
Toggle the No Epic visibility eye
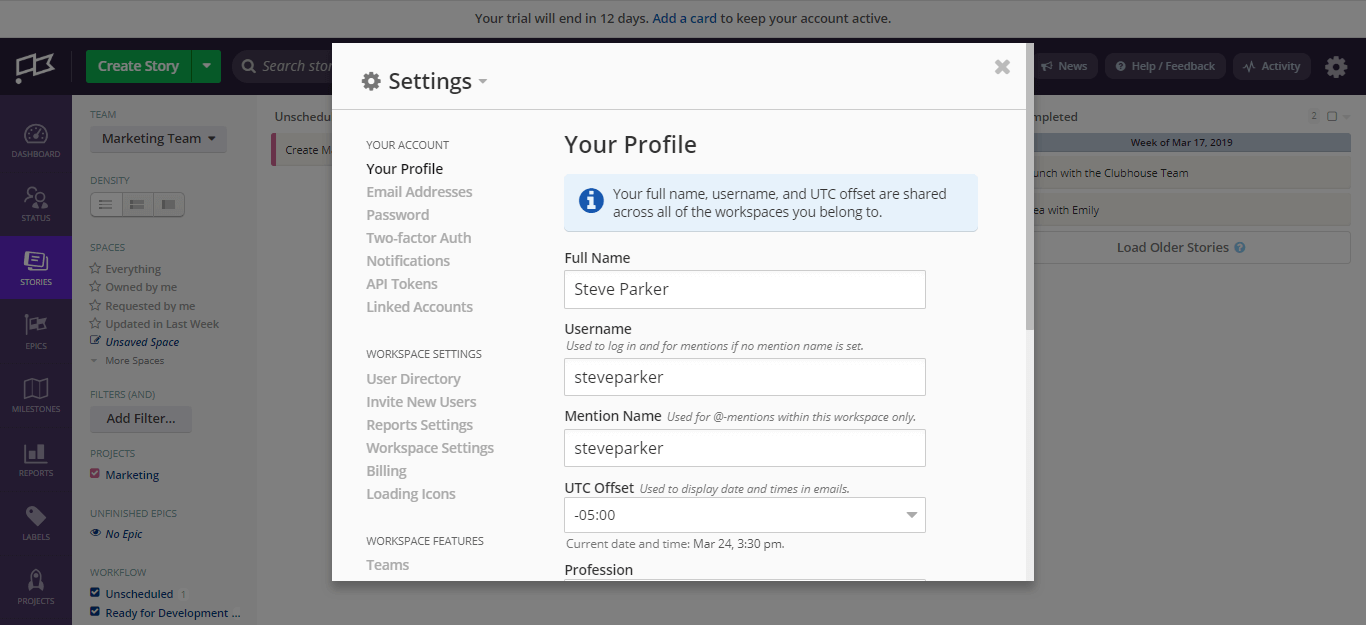pyautogui.click(x=96, y=534)
